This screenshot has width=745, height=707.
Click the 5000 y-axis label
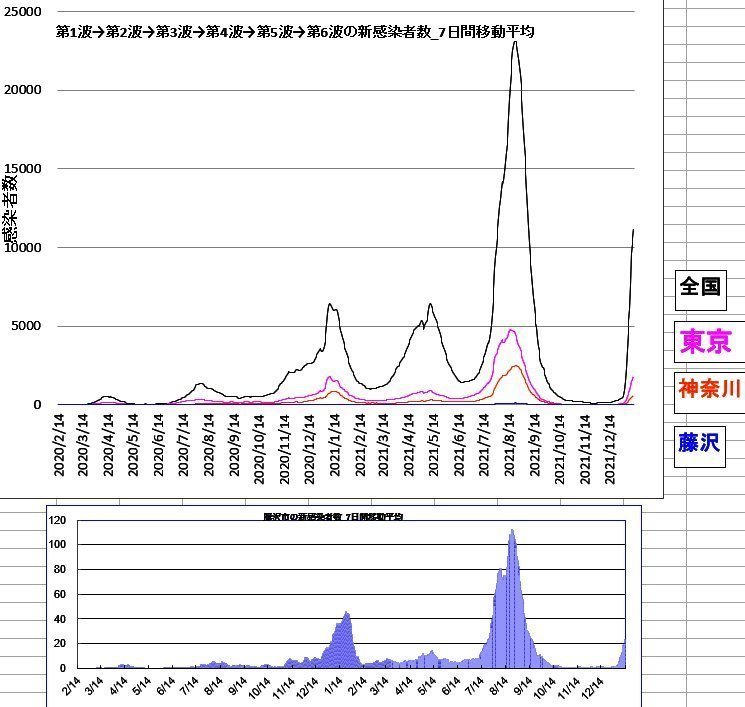pos(26,326)
